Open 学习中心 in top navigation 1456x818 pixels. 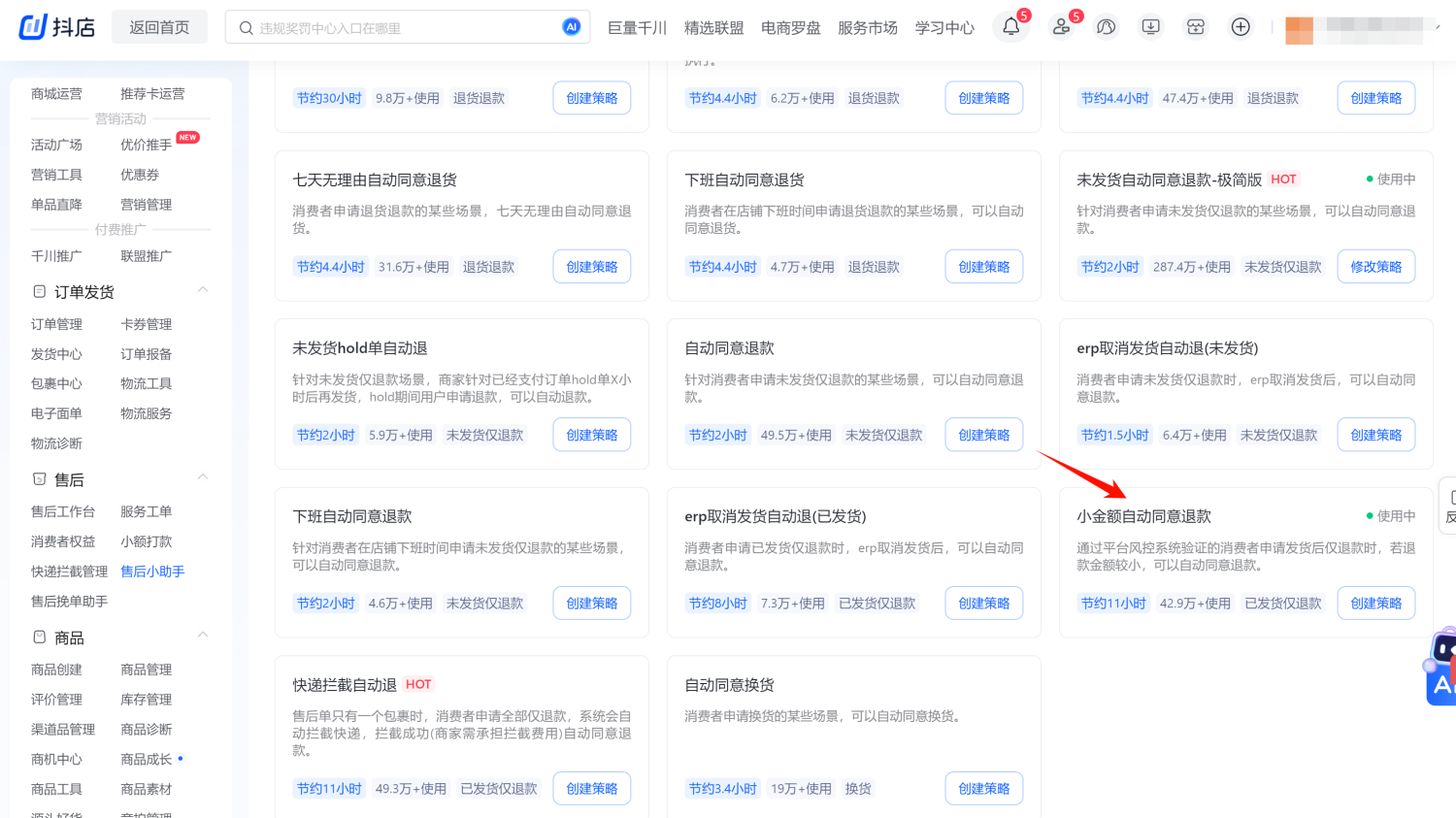coord(944,28)
